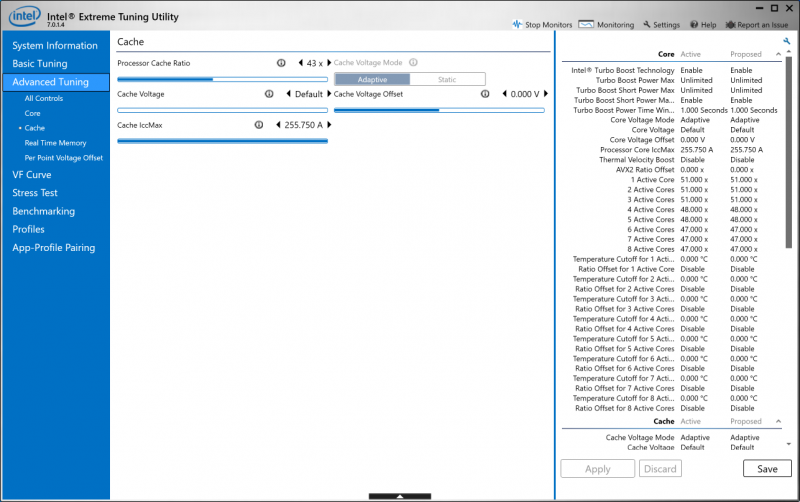This screenshot has height=502, width=800.
Task: Select Per Point Voltage Offset sub-item
Action: (64, 158)
